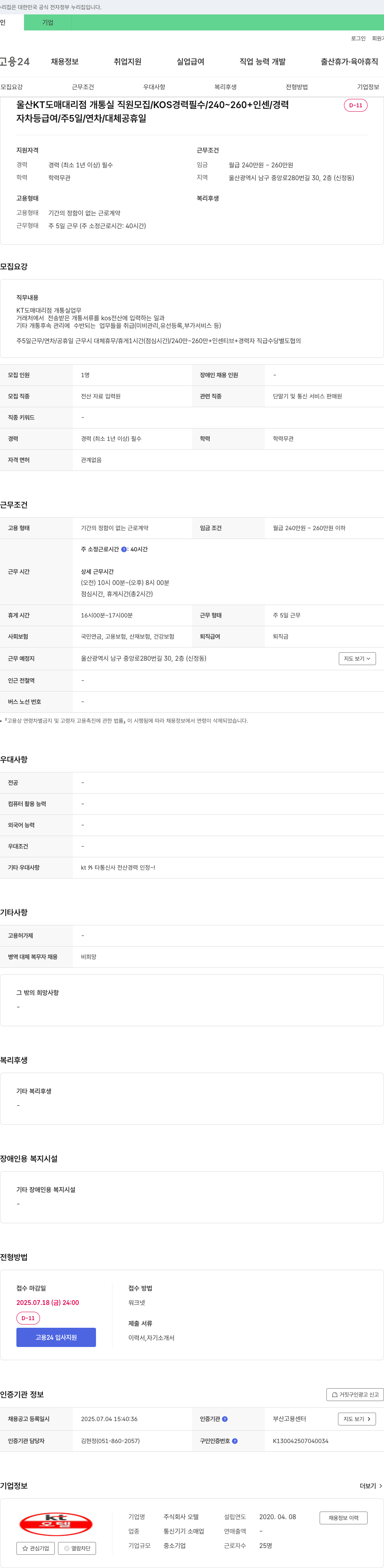384x1568 pixels.
Task: Expand 지도 보기 for 근무 예정지
Action: 357,659
